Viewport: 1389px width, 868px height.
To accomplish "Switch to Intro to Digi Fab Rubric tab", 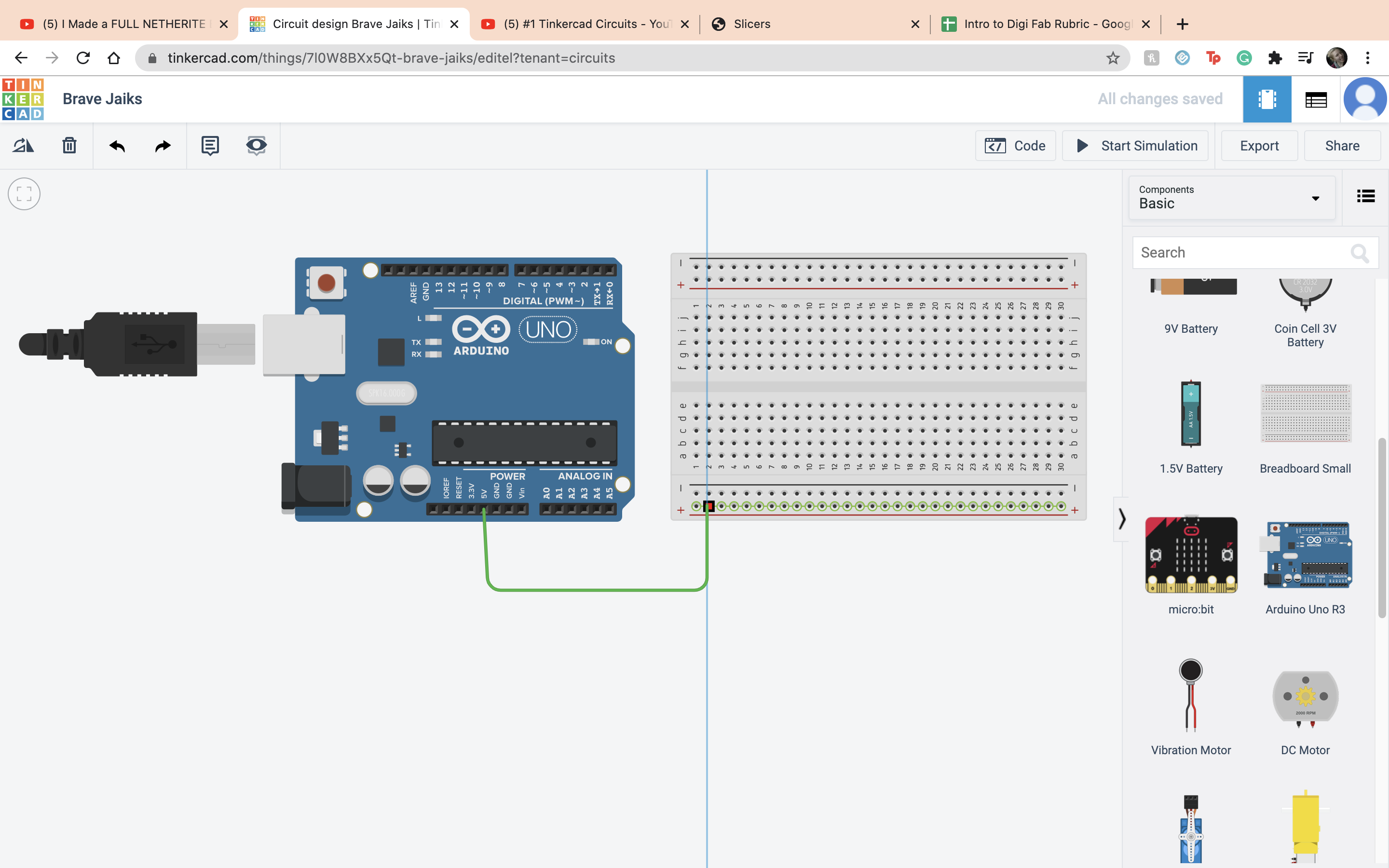I will 1046,24.
